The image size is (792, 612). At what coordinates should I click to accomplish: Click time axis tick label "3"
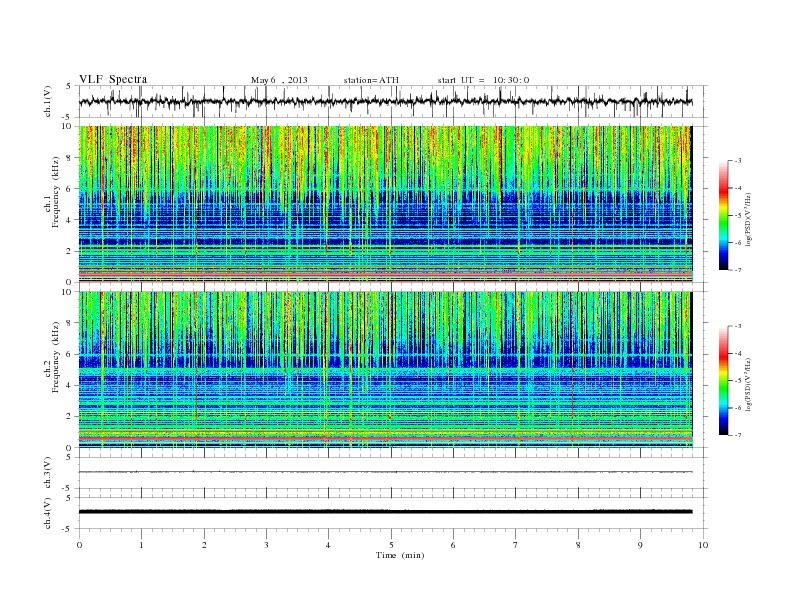click(266, 545)
